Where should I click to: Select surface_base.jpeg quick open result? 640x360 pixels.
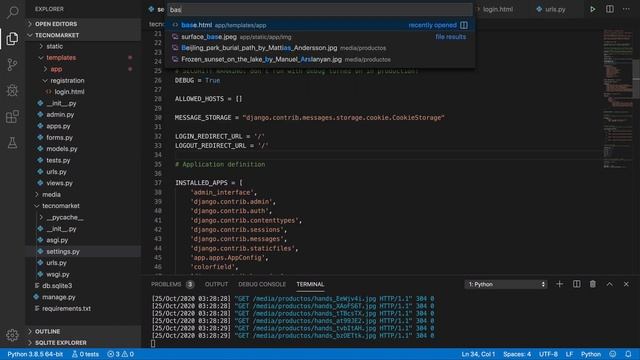tap(320, 37)
